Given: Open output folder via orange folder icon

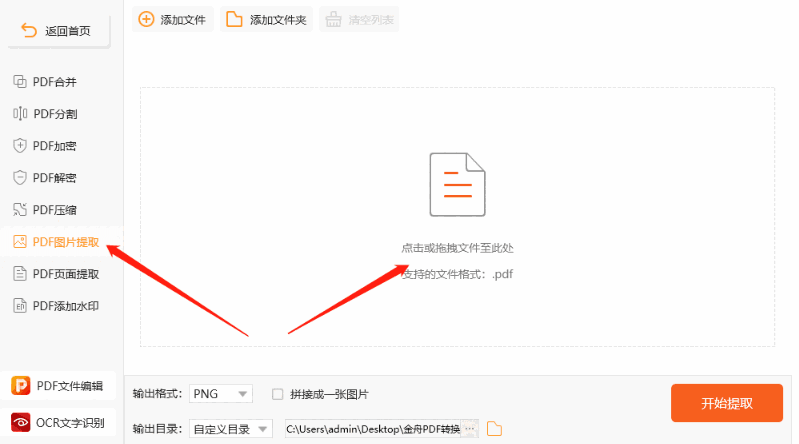Looking at the screenshot, I should 494,429.
